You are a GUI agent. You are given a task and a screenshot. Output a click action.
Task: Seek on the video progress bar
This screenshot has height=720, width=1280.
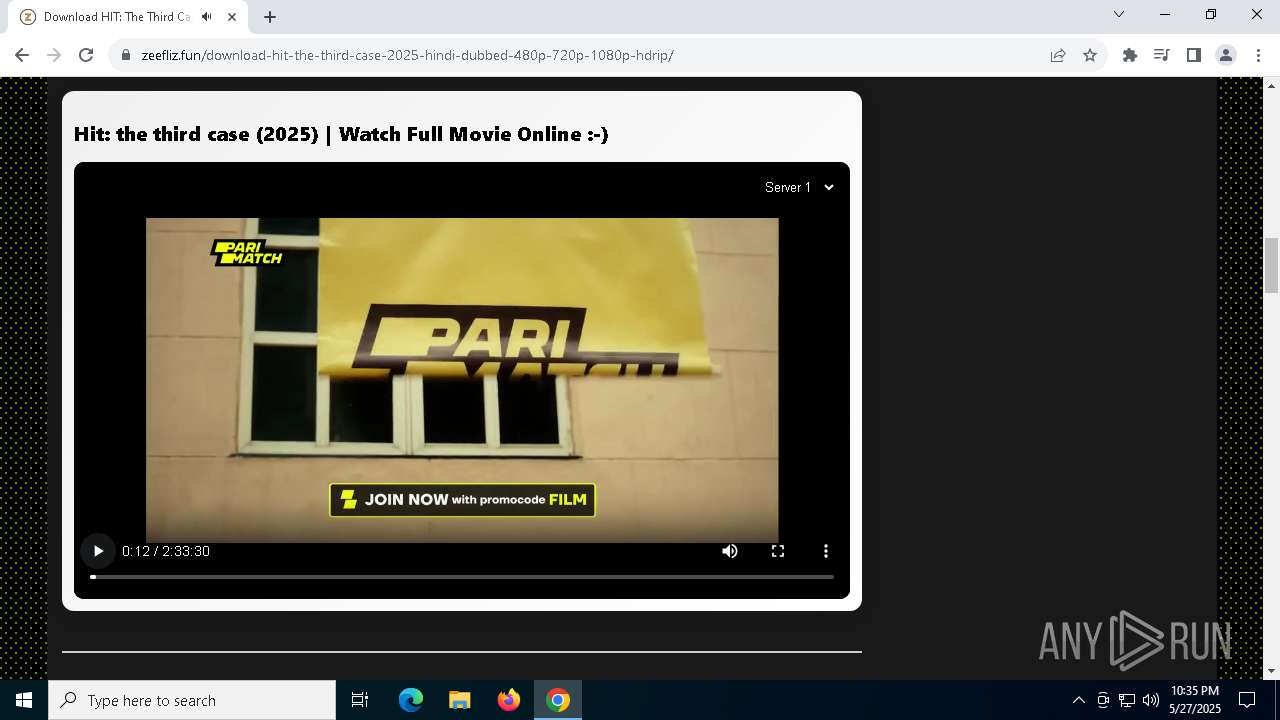(x=462, y=577)
